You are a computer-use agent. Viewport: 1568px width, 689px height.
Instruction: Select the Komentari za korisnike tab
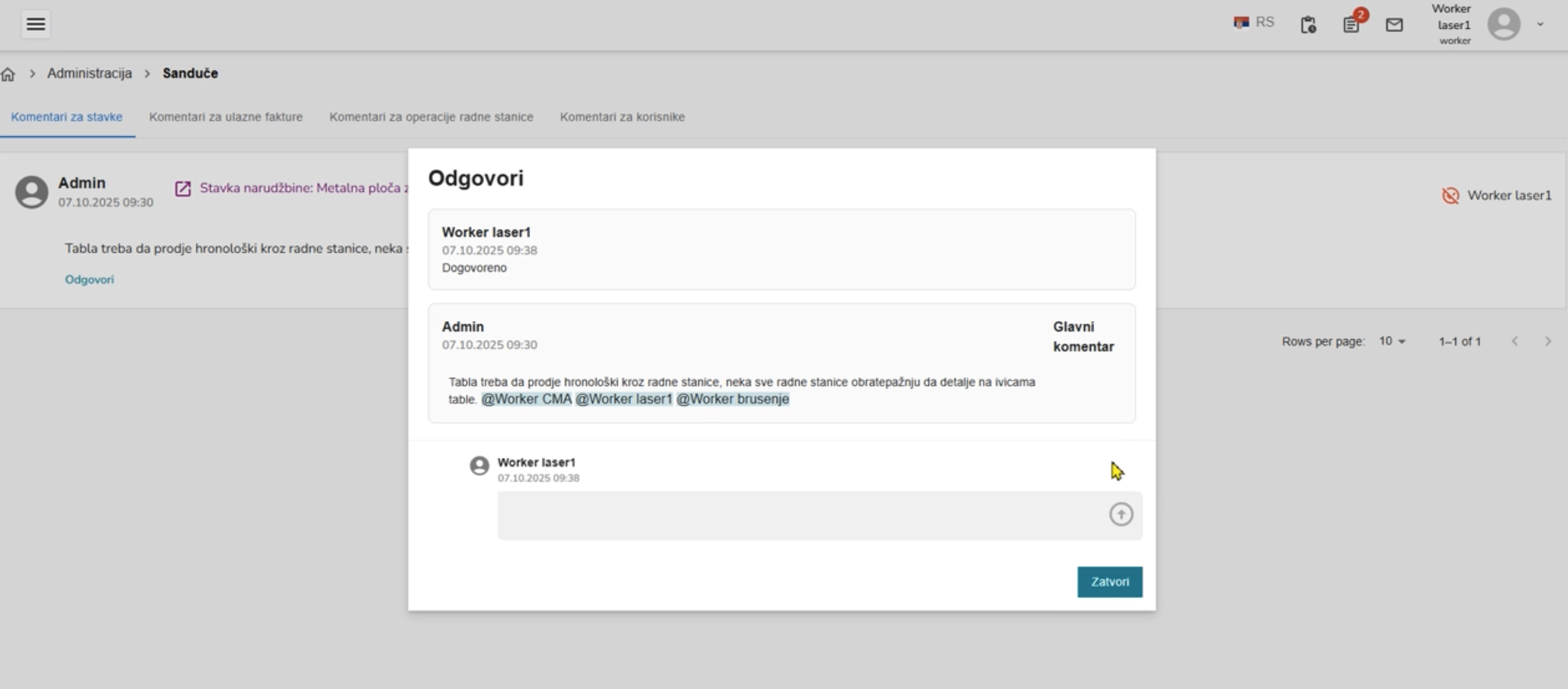pos(622,117)
